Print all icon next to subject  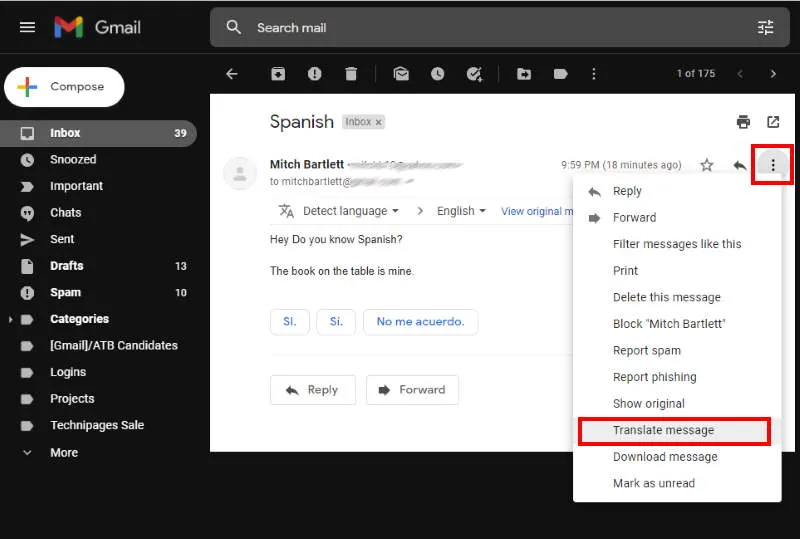click(743, 122)
